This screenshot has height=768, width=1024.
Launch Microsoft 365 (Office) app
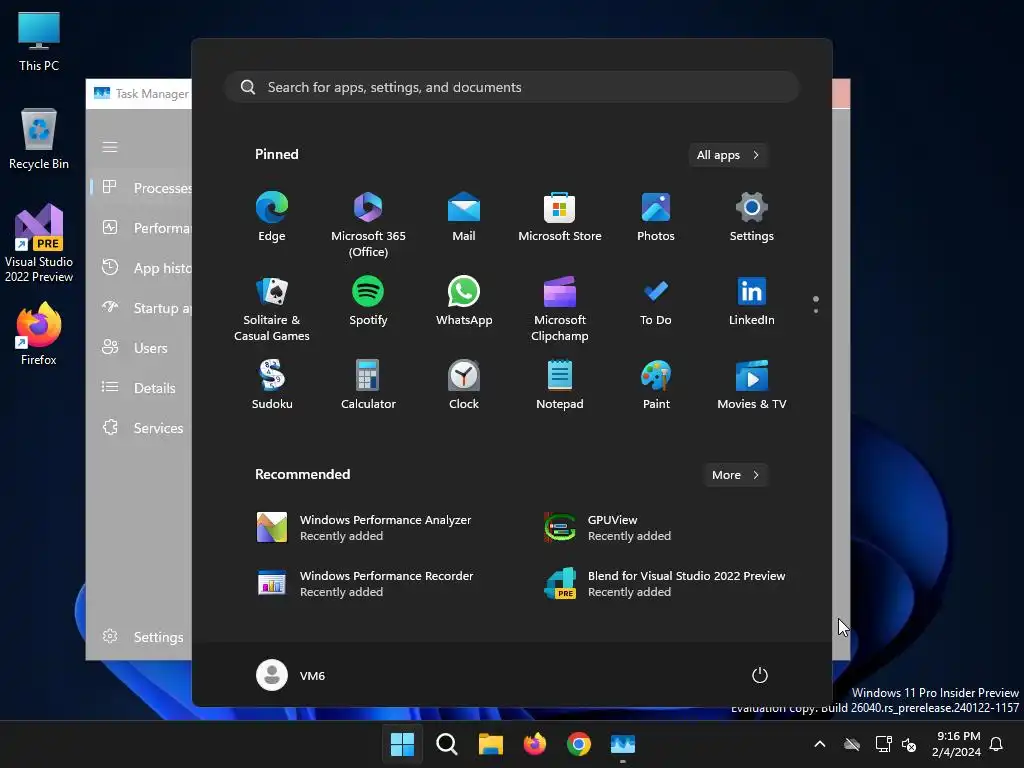368,224
